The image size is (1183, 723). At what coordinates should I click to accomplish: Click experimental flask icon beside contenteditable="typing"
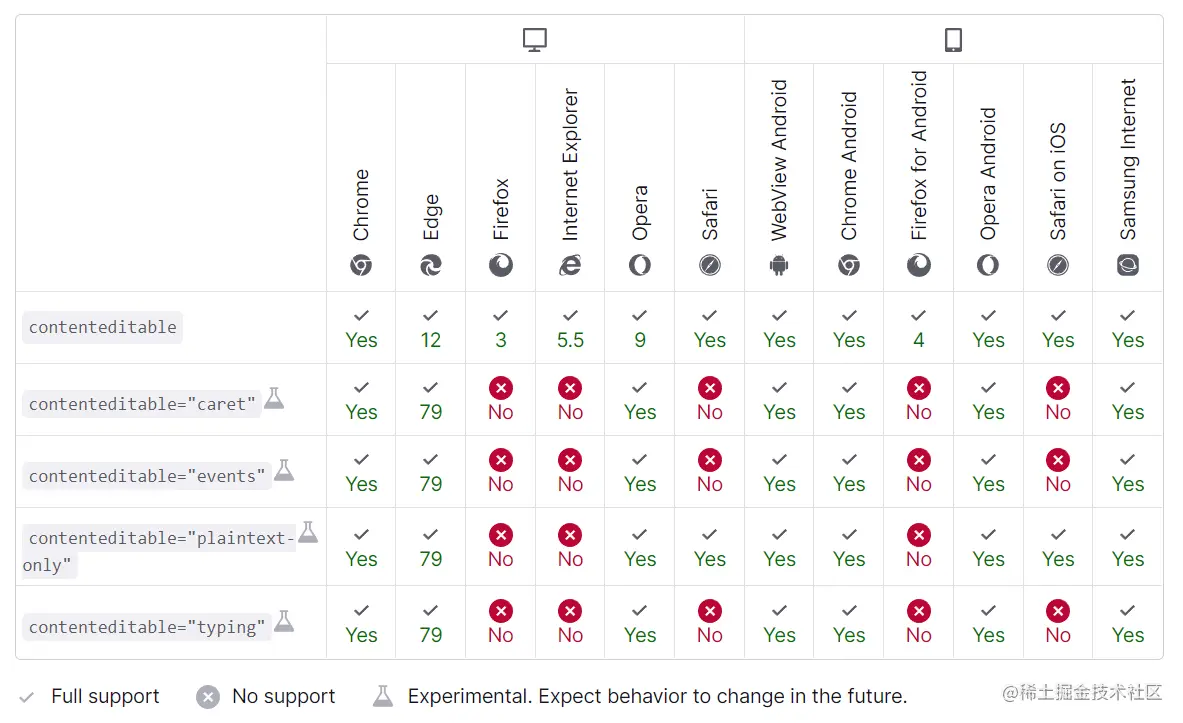(284, 621)
